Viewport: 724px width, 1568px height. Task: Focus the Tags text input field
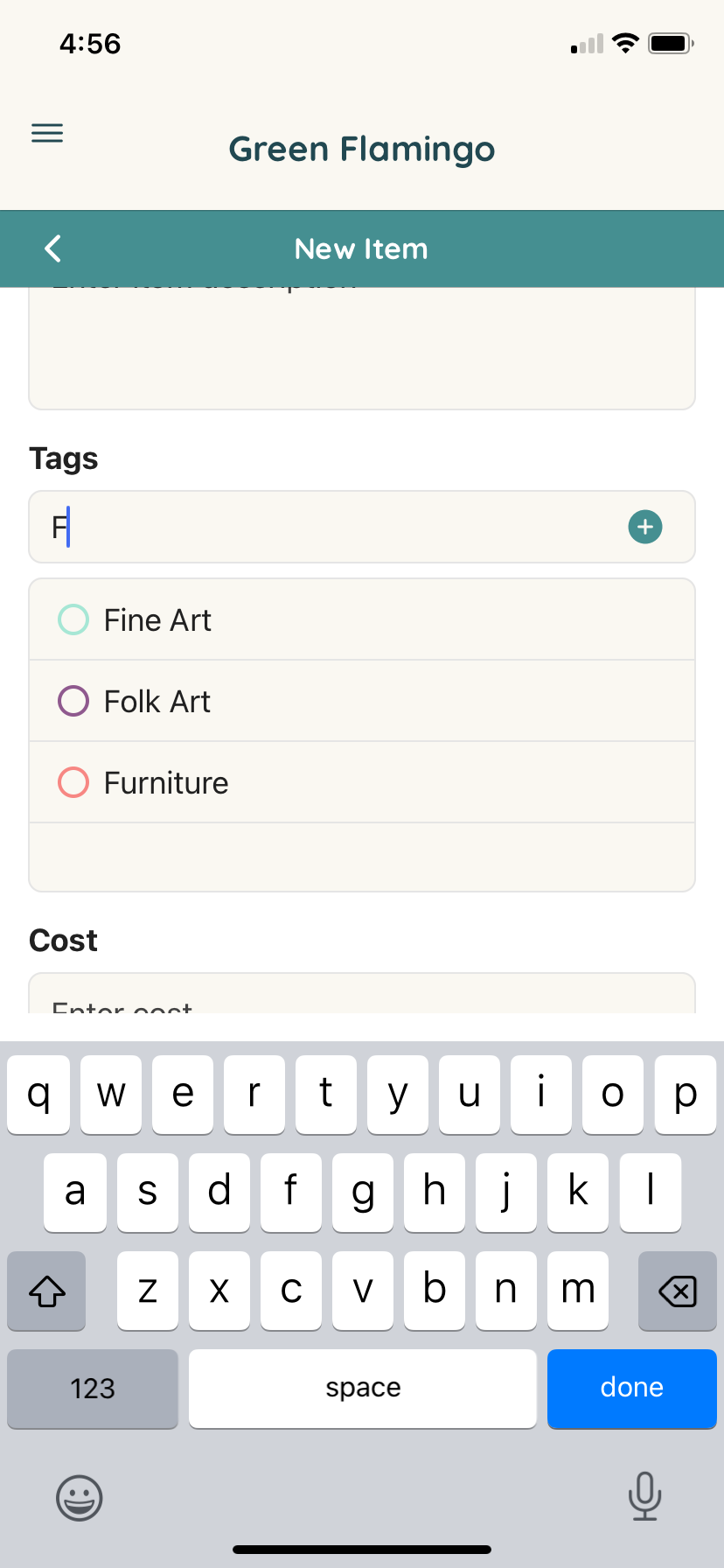(x=362, y=527)
